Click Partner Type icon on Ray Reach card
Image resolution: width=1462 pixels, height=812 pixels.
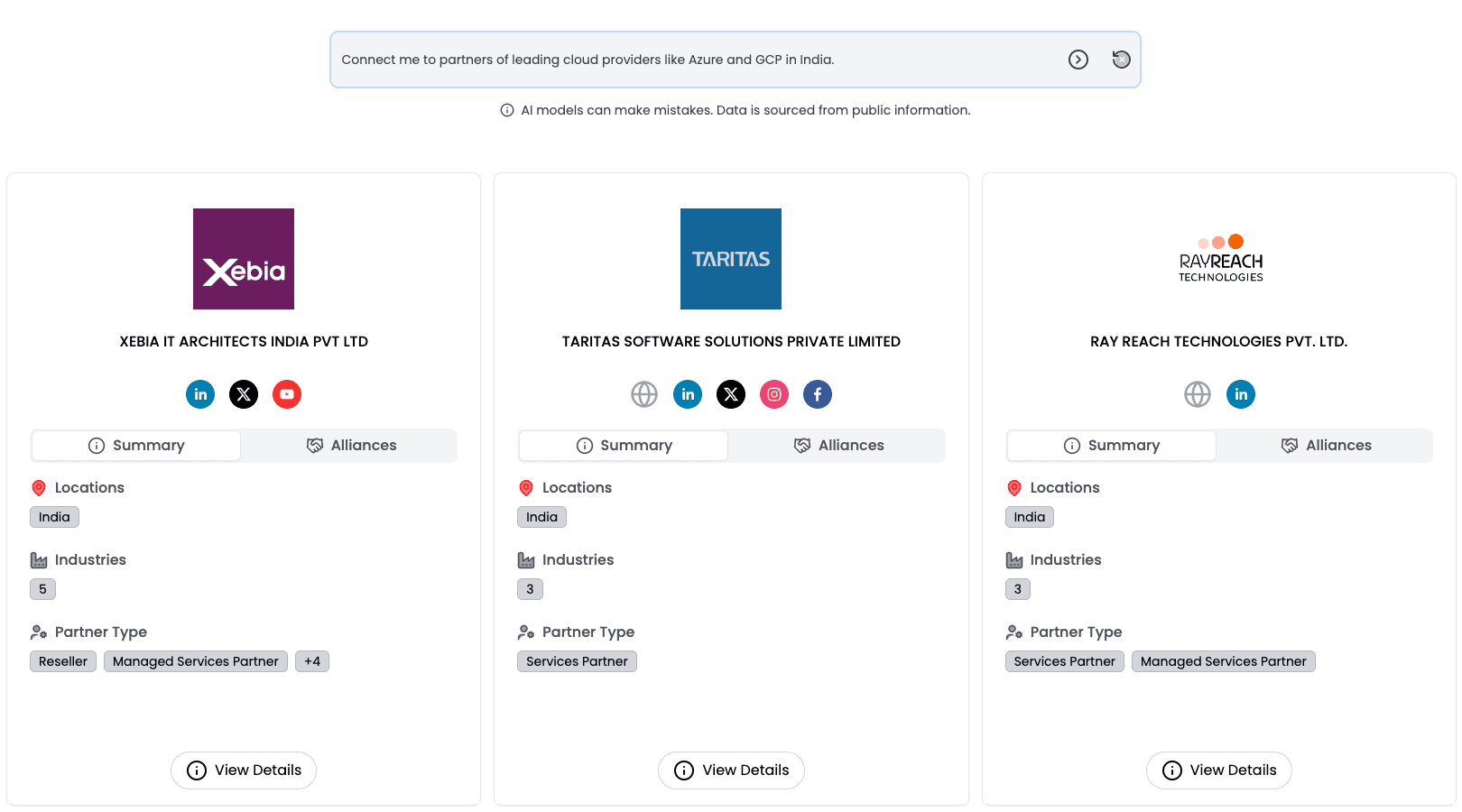[x=1014, y=632]
